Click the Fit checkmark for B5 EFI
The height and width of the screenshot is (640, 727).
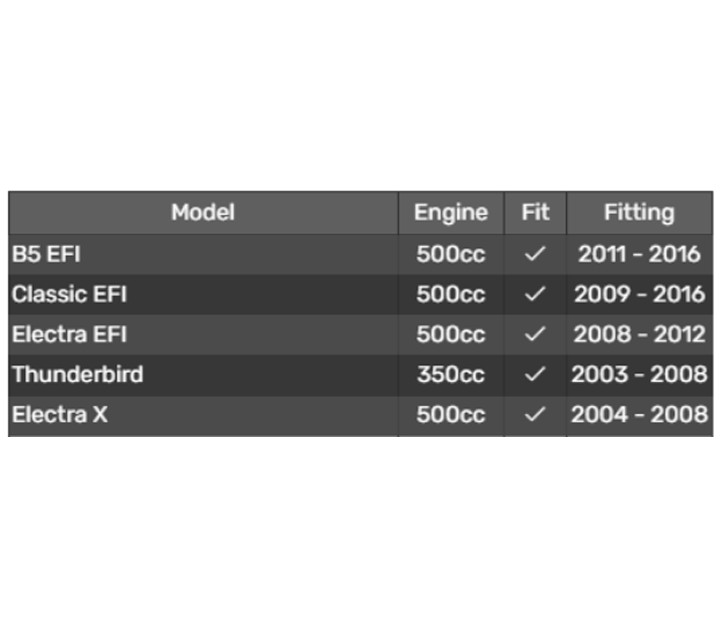coord(535,254)
